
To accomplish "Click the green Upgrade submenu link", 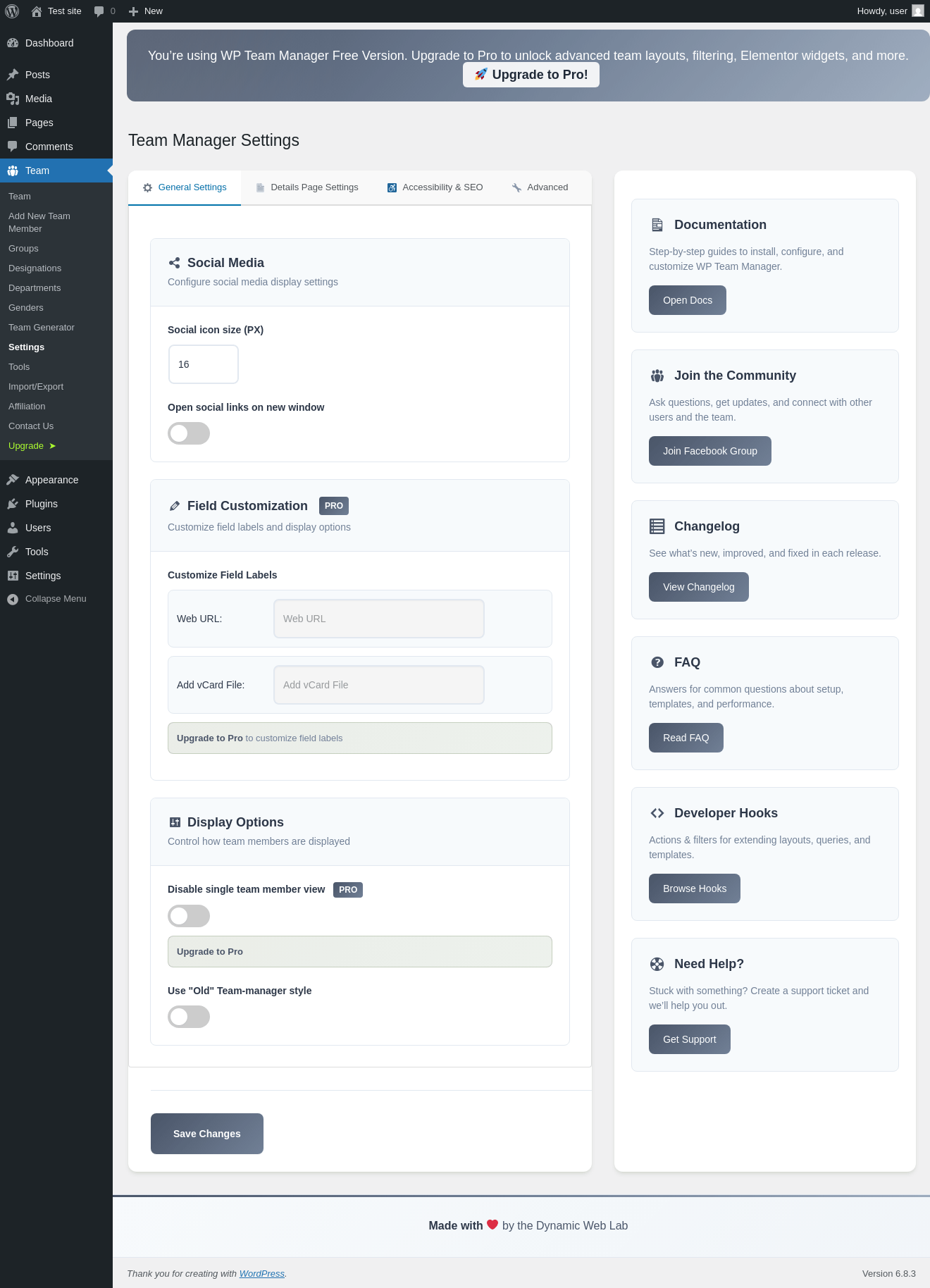I will (x=32, y=446).
